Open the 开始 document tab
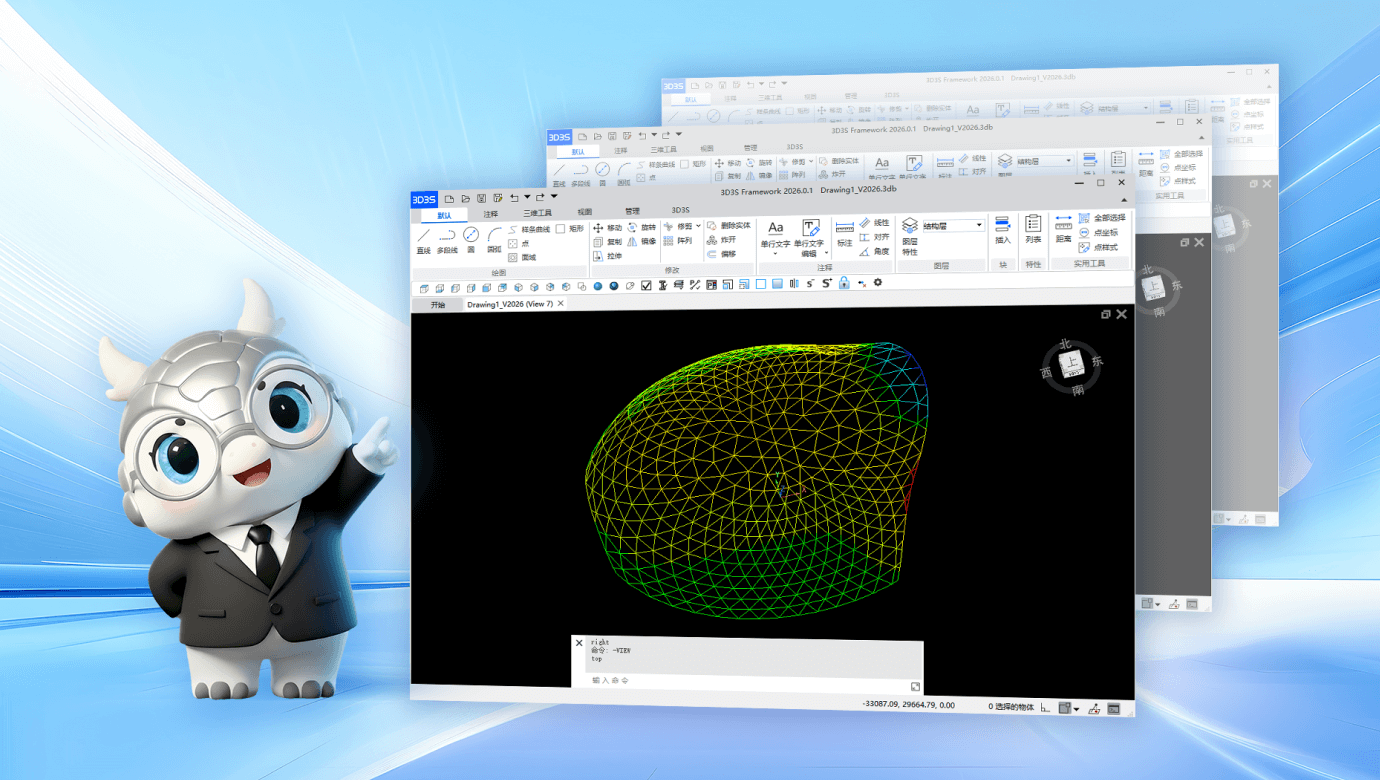The height and width of the screenshot is (780, 1380). click(438, 304)
